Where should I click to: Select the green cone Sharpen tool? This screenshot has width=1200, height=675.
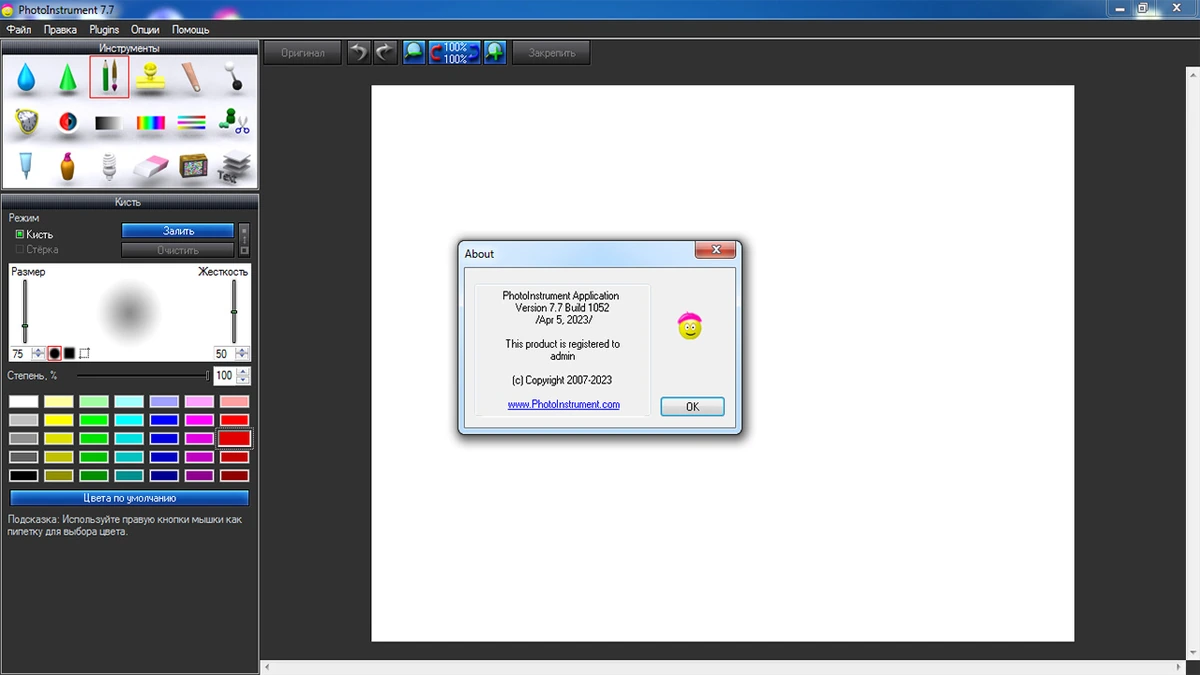click(67, 77)
